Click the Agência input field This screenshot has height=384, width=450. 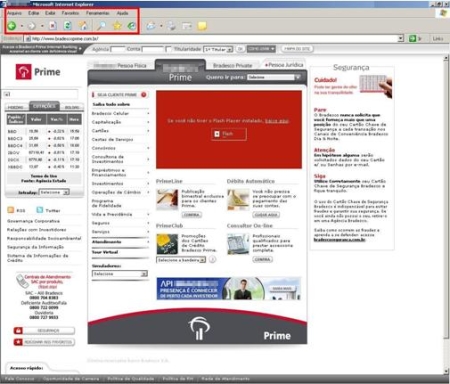point(118,49)
